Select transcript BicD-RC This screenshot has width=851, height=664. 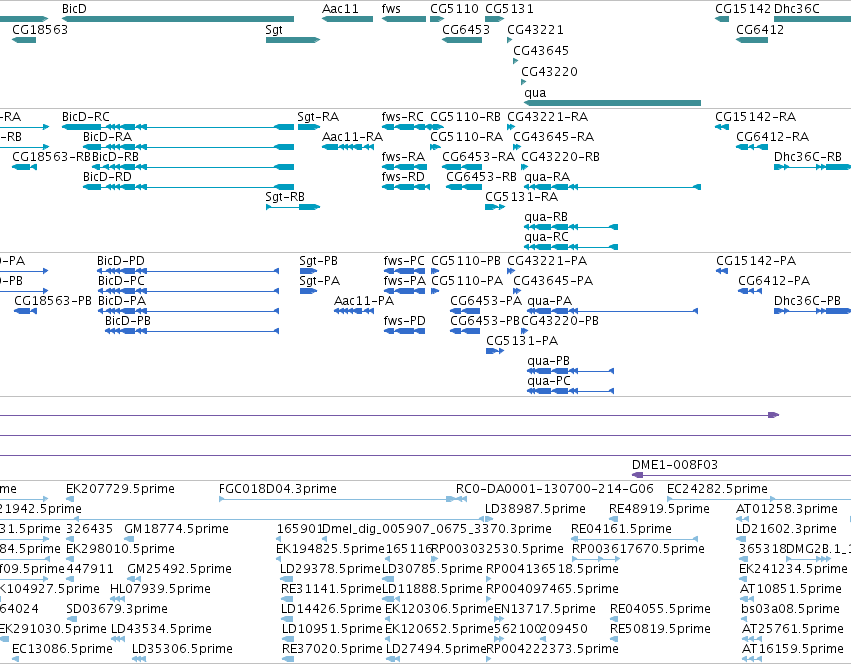[178, 127]
